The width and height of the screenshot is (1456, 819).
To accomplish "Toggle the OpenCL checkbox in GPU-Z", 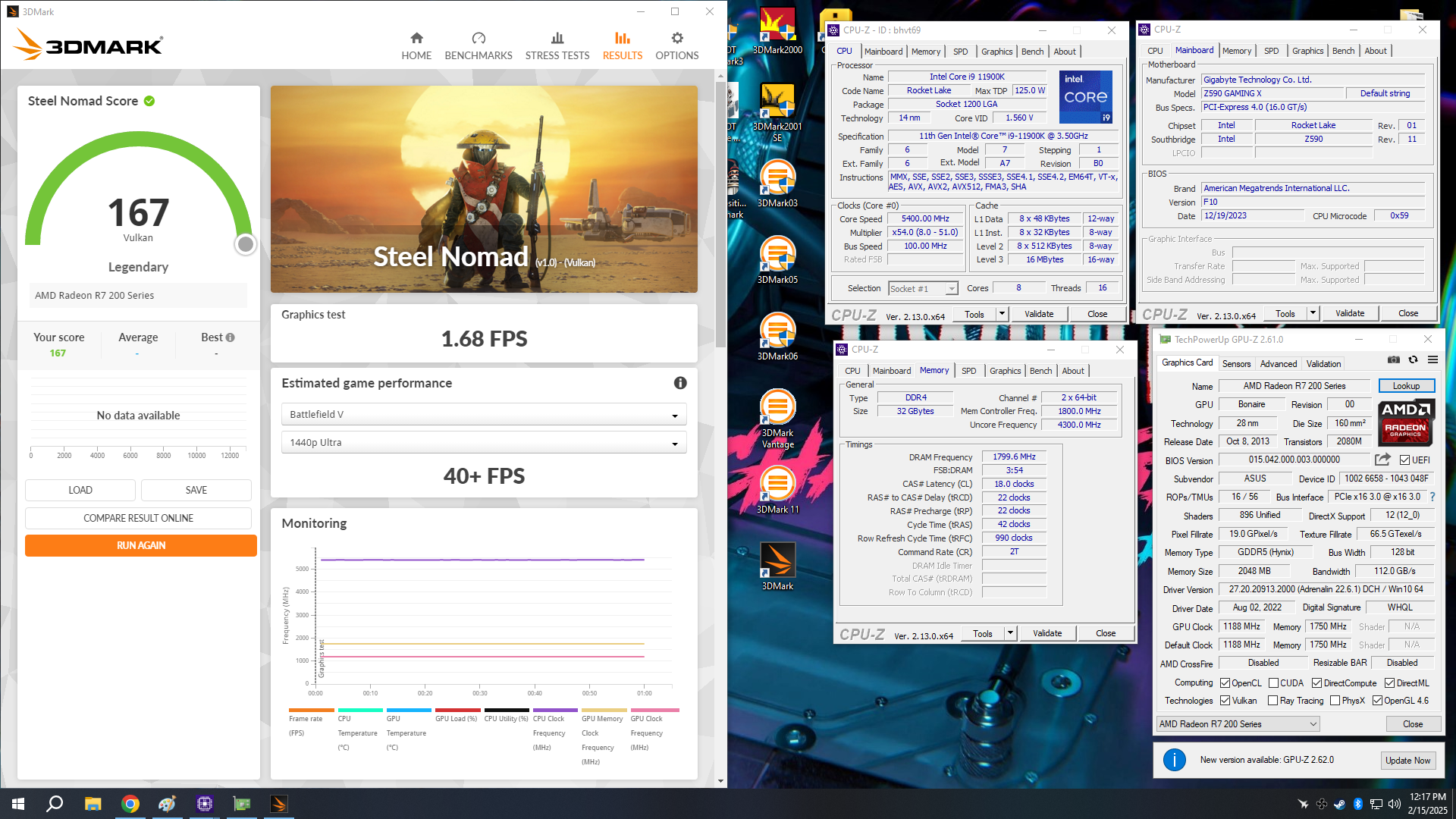I will 1225,683.
